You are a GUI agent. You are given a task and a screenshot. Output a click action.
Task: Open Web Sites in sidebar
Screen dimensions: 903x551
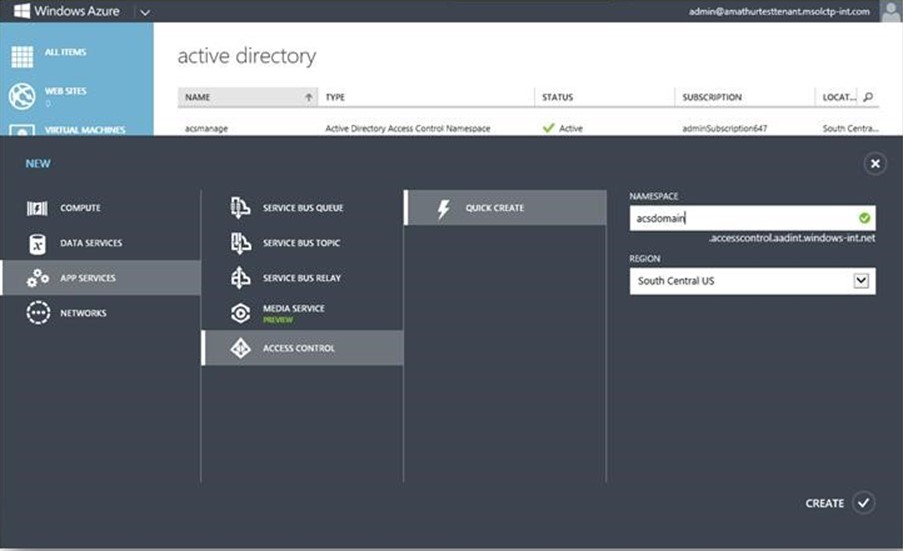(x=66, y=91)
